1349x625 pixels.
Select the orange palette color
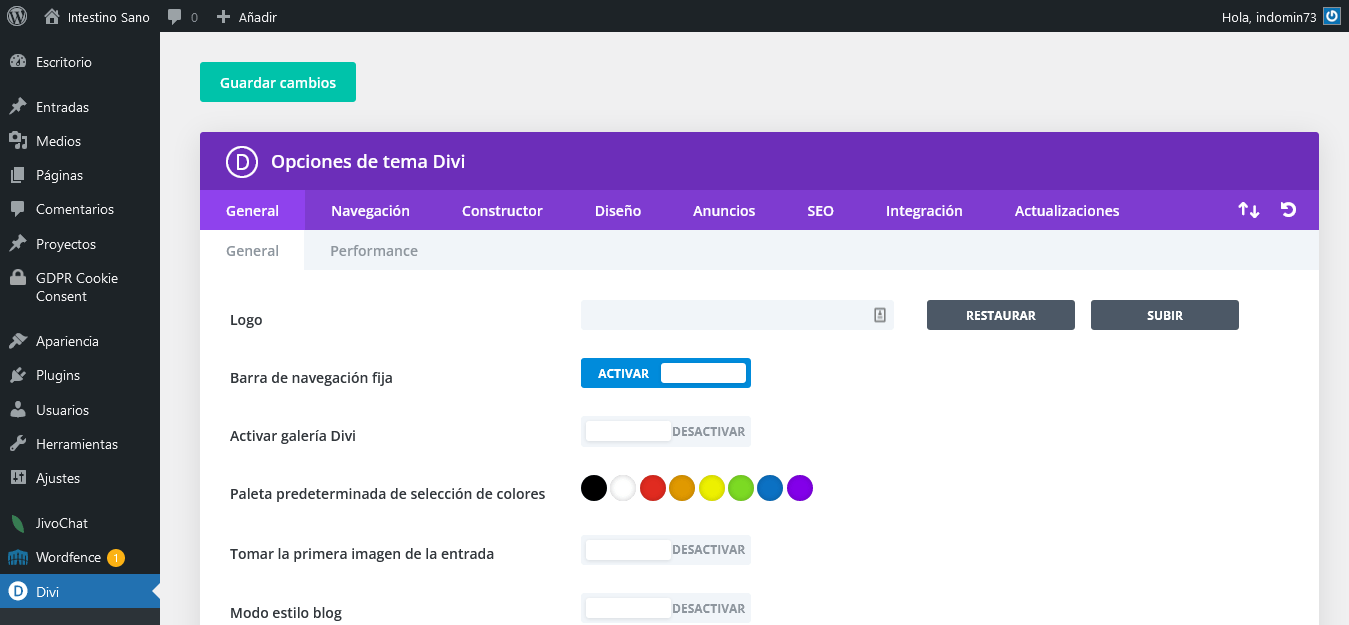pos(682,488)
